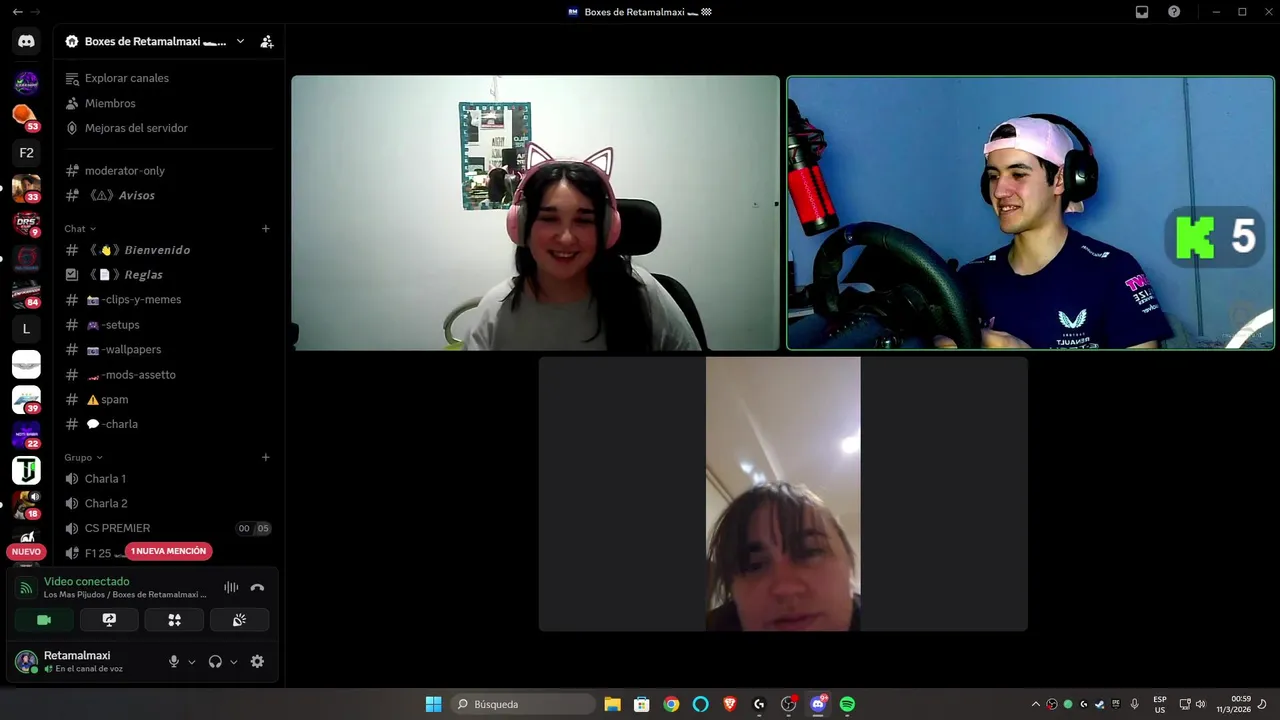Focus bottom center video tile
1280x720 pixels.
point(783,494)
